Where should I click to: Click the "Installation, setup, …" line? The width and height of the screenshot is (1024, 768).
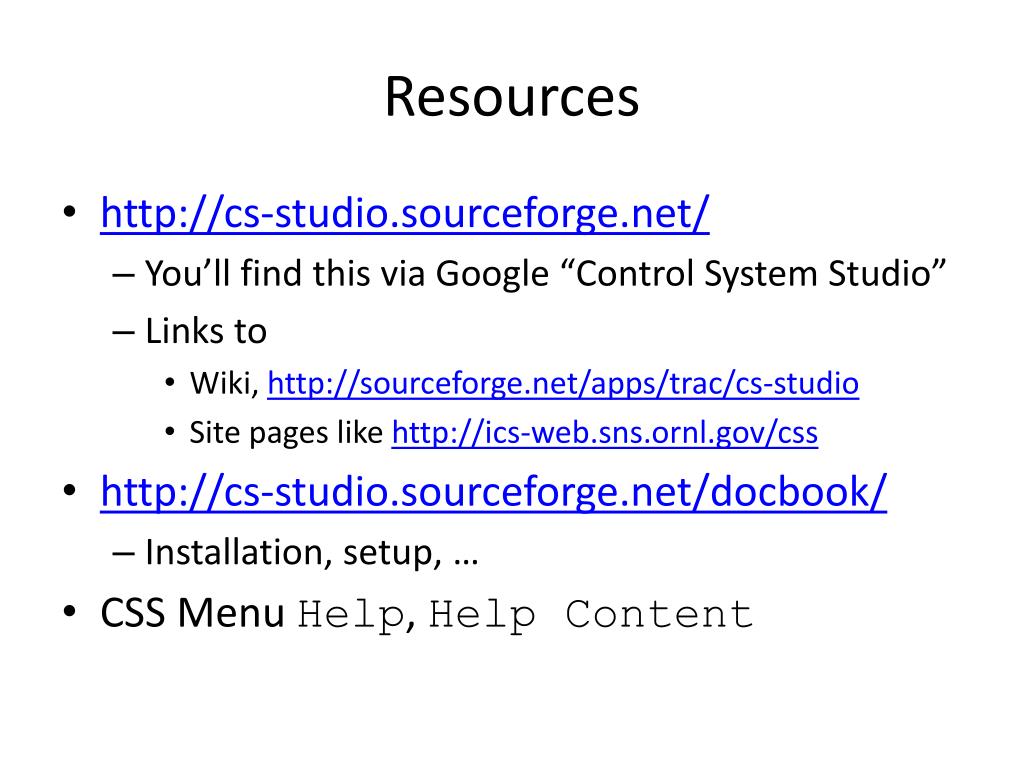point(312,552)
